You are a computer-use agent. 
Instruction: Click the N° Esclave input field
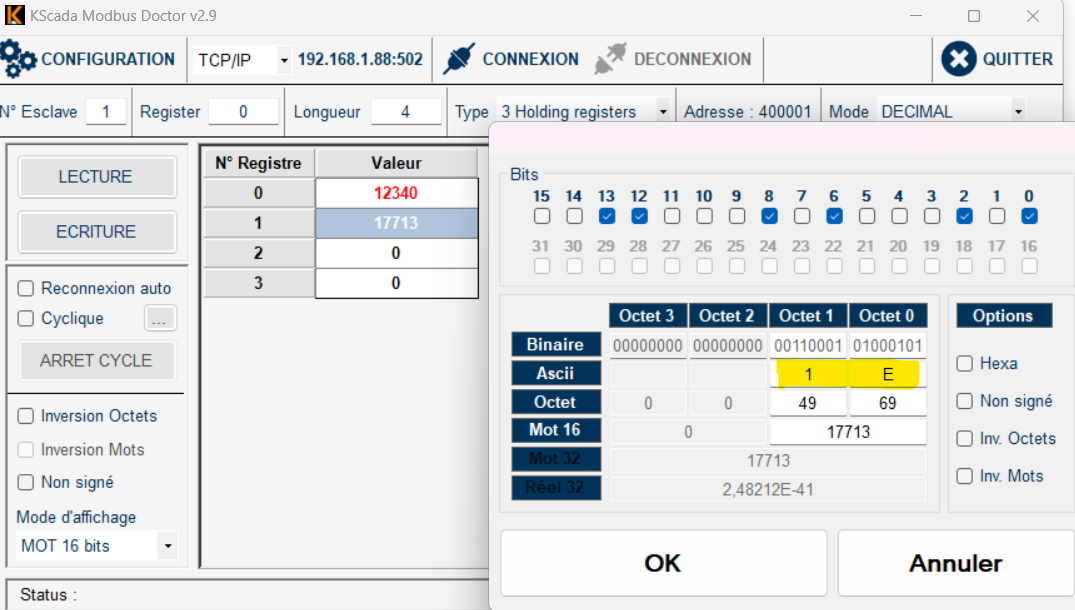point(106,112)
